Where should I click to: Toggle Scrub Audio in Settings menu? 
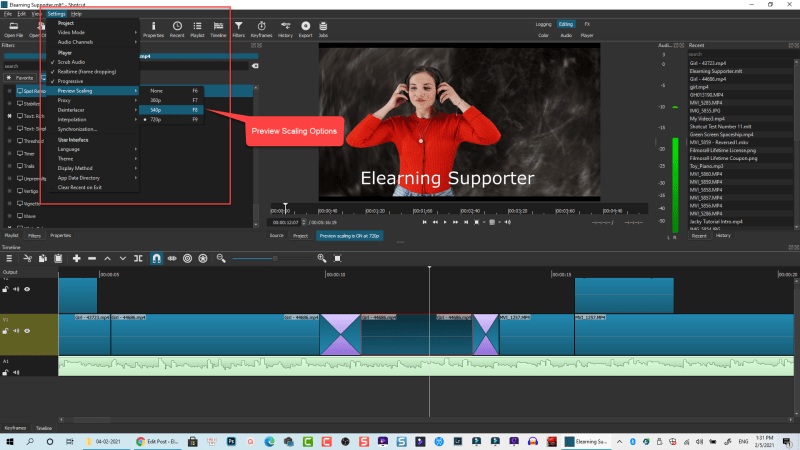pyautogui.click(x=72, y=62)
